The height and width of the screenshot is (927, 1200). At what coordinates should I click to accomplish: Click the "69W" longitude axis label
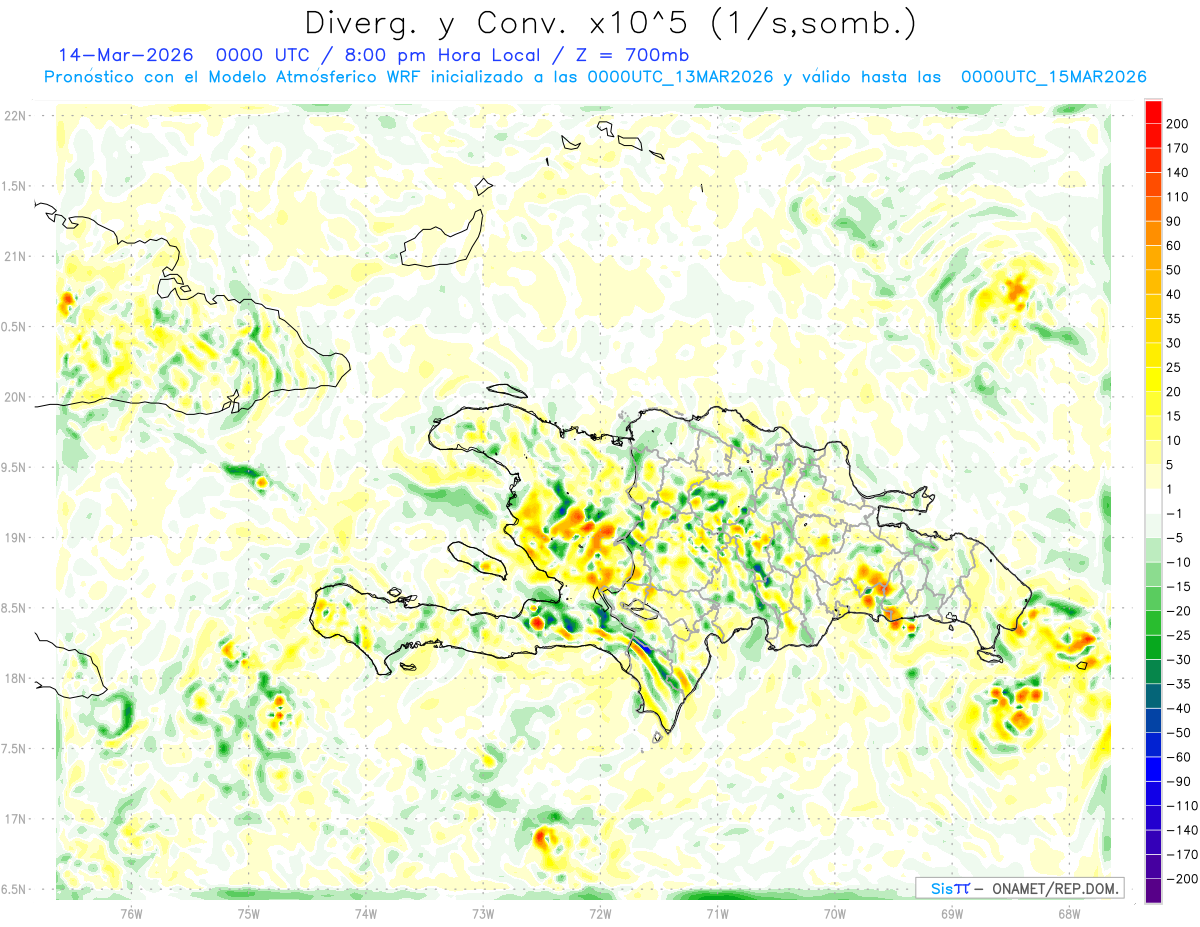click(951, 914)
